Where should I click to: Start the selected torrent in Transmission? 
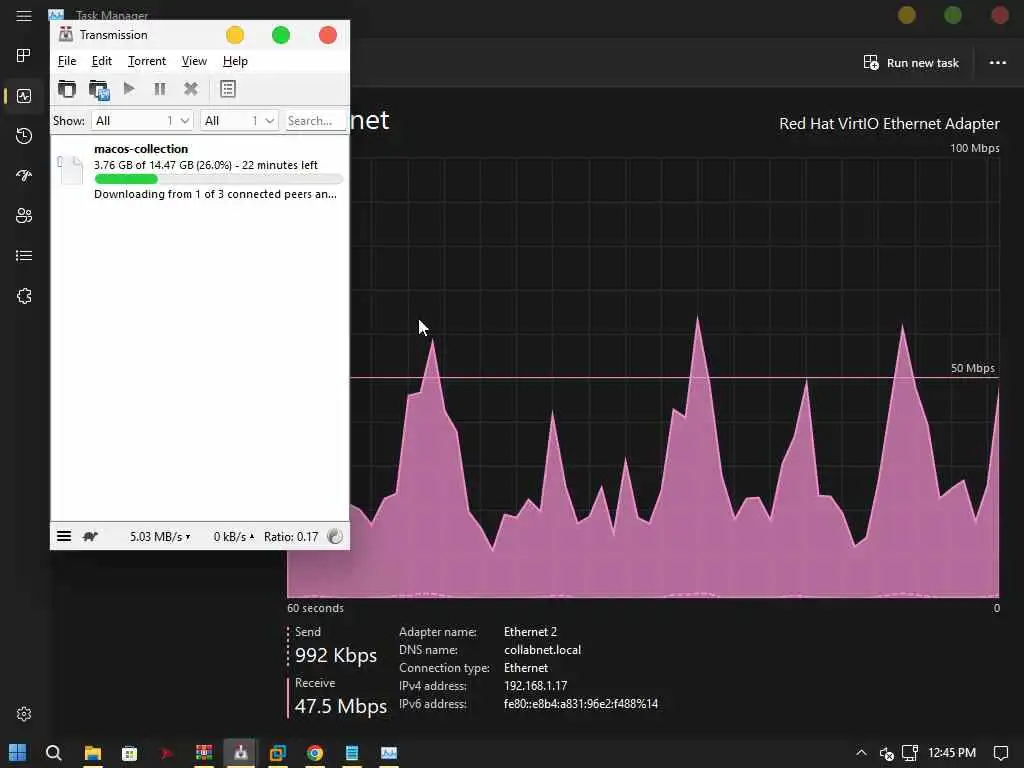click(129, 88)
